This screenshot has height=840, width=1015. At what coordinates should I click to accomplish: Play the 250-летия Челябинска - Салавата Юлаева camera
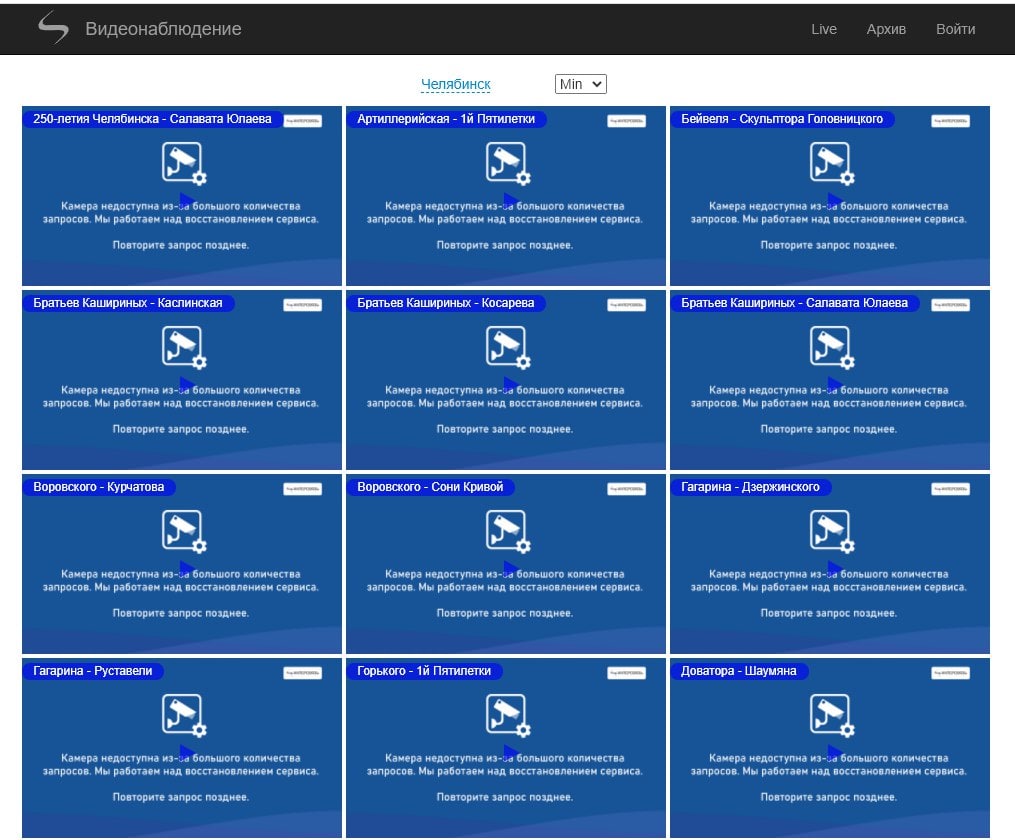coord(187,200)
